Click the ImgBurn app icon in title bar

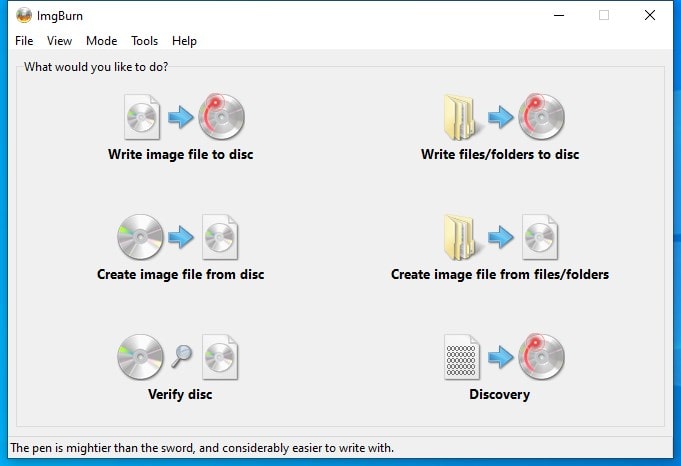pos(24,16)
